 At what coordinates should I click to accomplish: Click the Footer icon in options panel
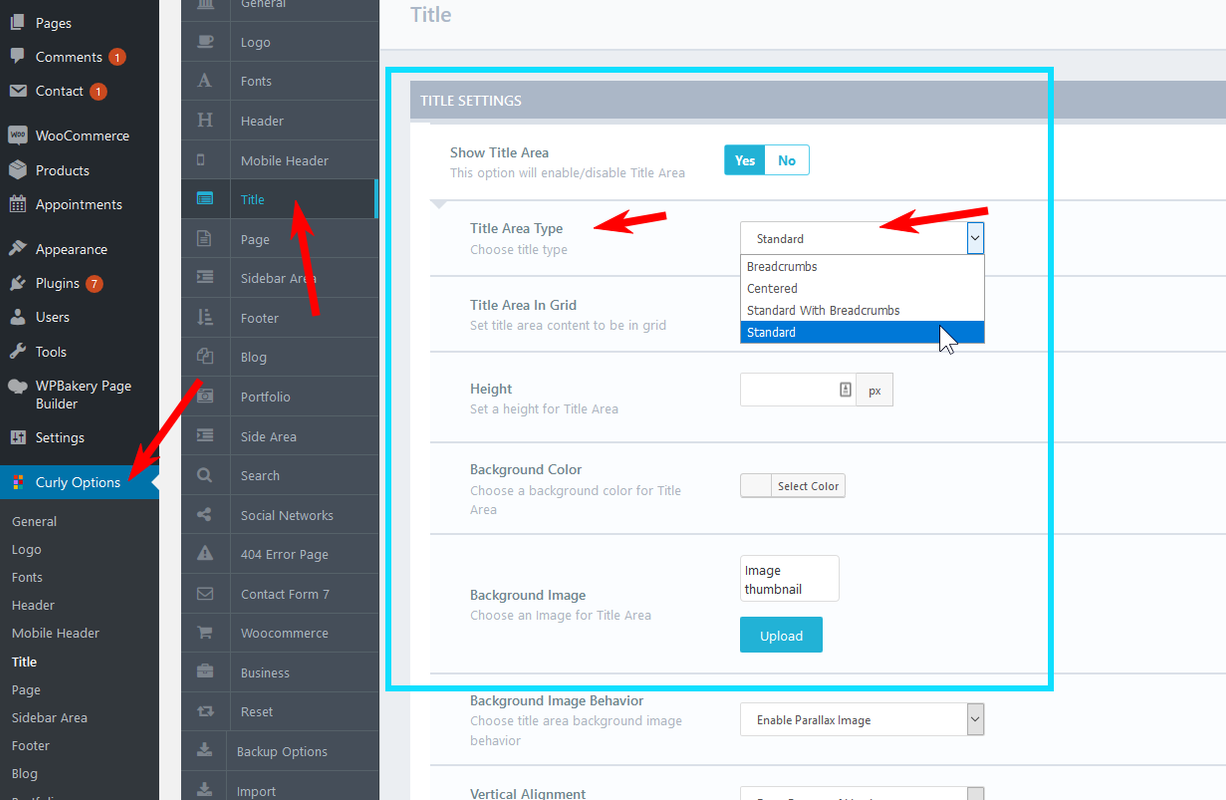[205, 318]
